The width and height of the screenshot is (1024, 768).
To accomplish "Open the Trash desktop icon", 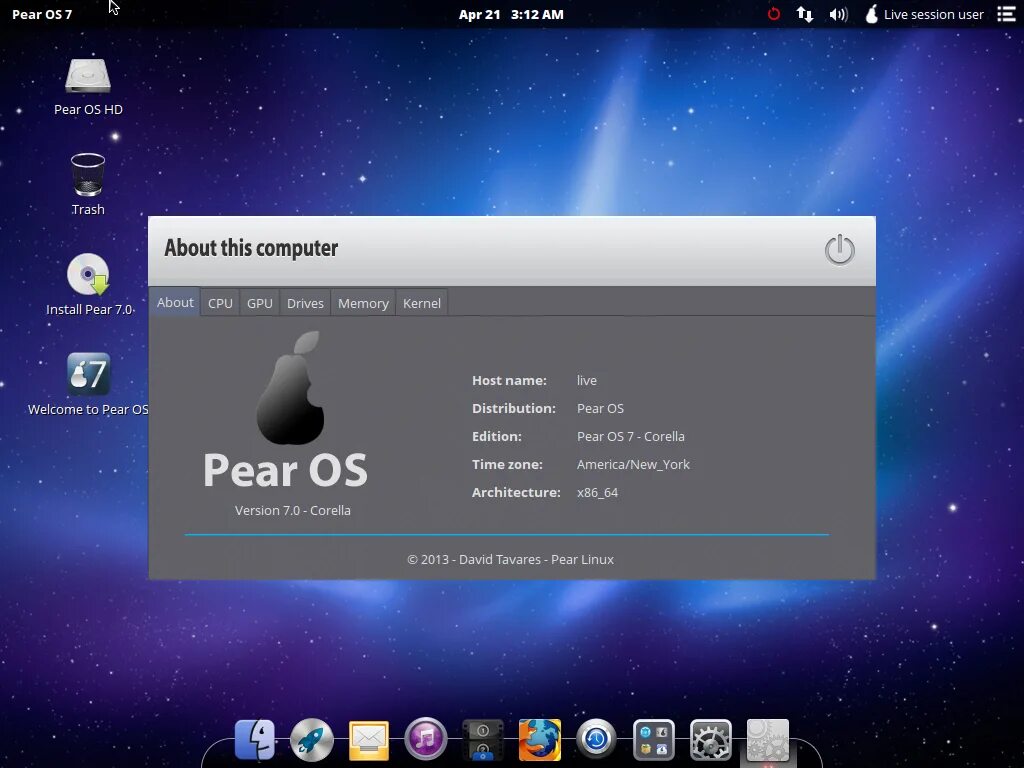I will pos(88,185).
